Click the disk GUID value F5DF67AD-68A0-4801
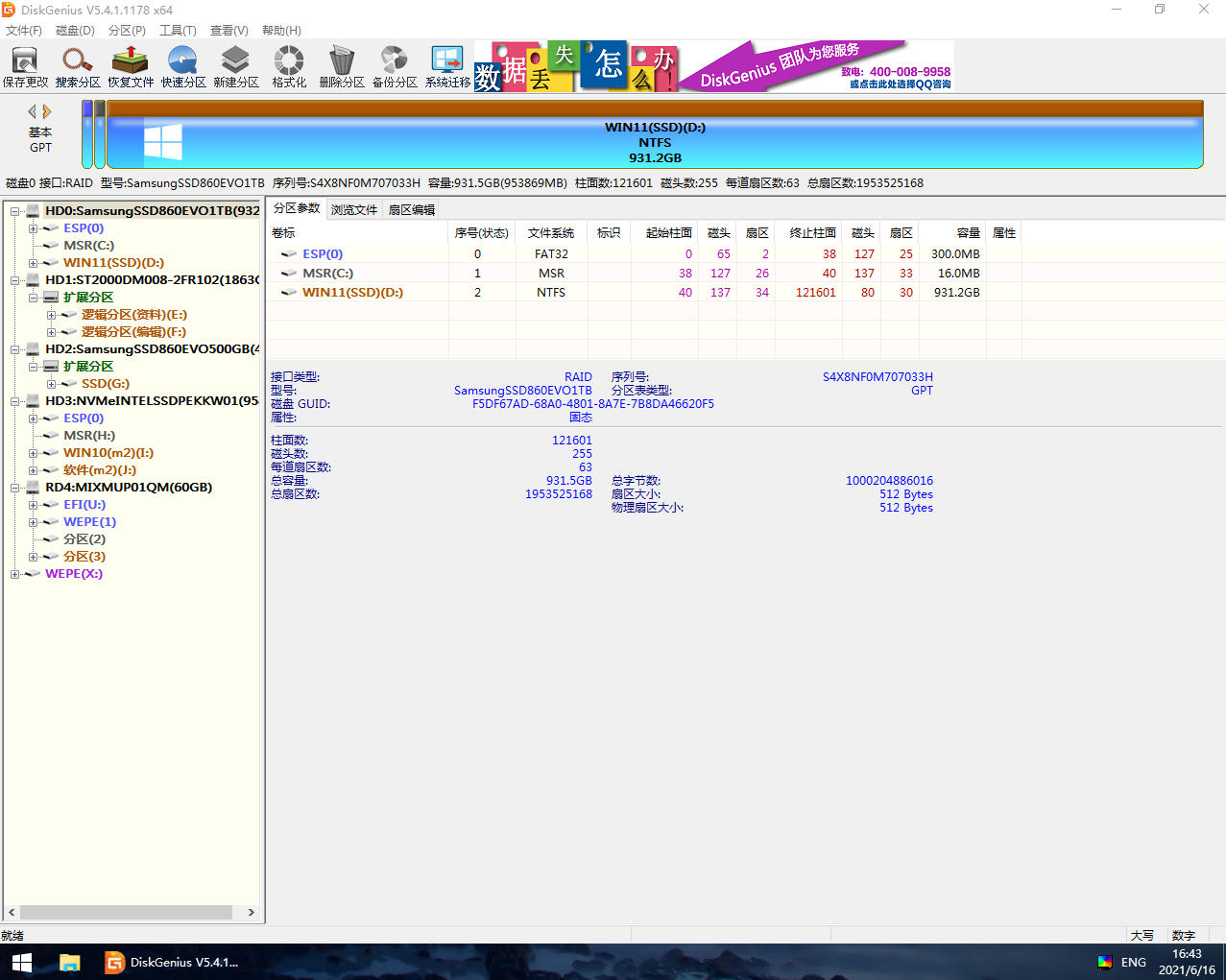 (x=593, y=404)
